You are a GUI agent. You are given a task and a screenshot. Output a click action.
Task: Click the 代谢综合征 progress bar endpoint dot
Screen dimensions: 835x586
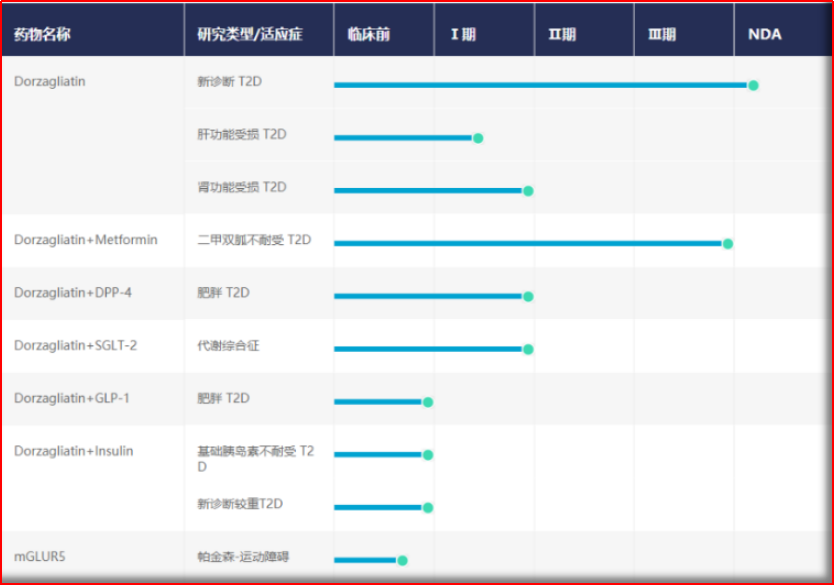pyautogui.click(x=528, y=349)
